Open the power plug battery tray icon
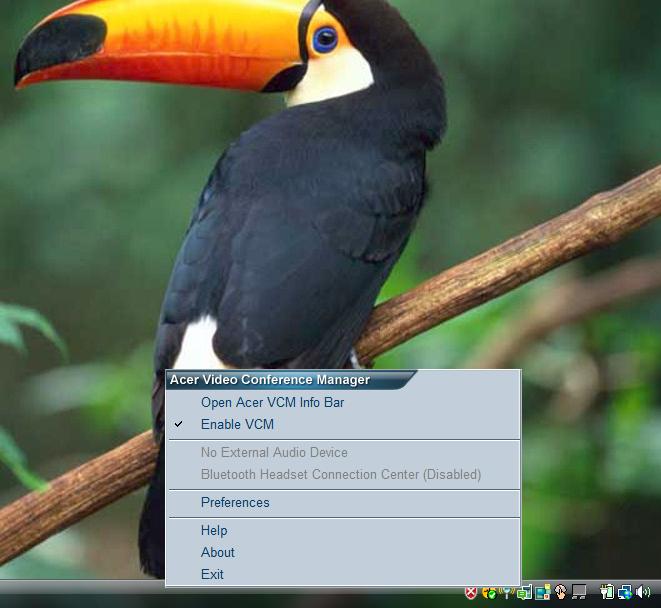Screen dimensions: 661x608 click(607, 592)
